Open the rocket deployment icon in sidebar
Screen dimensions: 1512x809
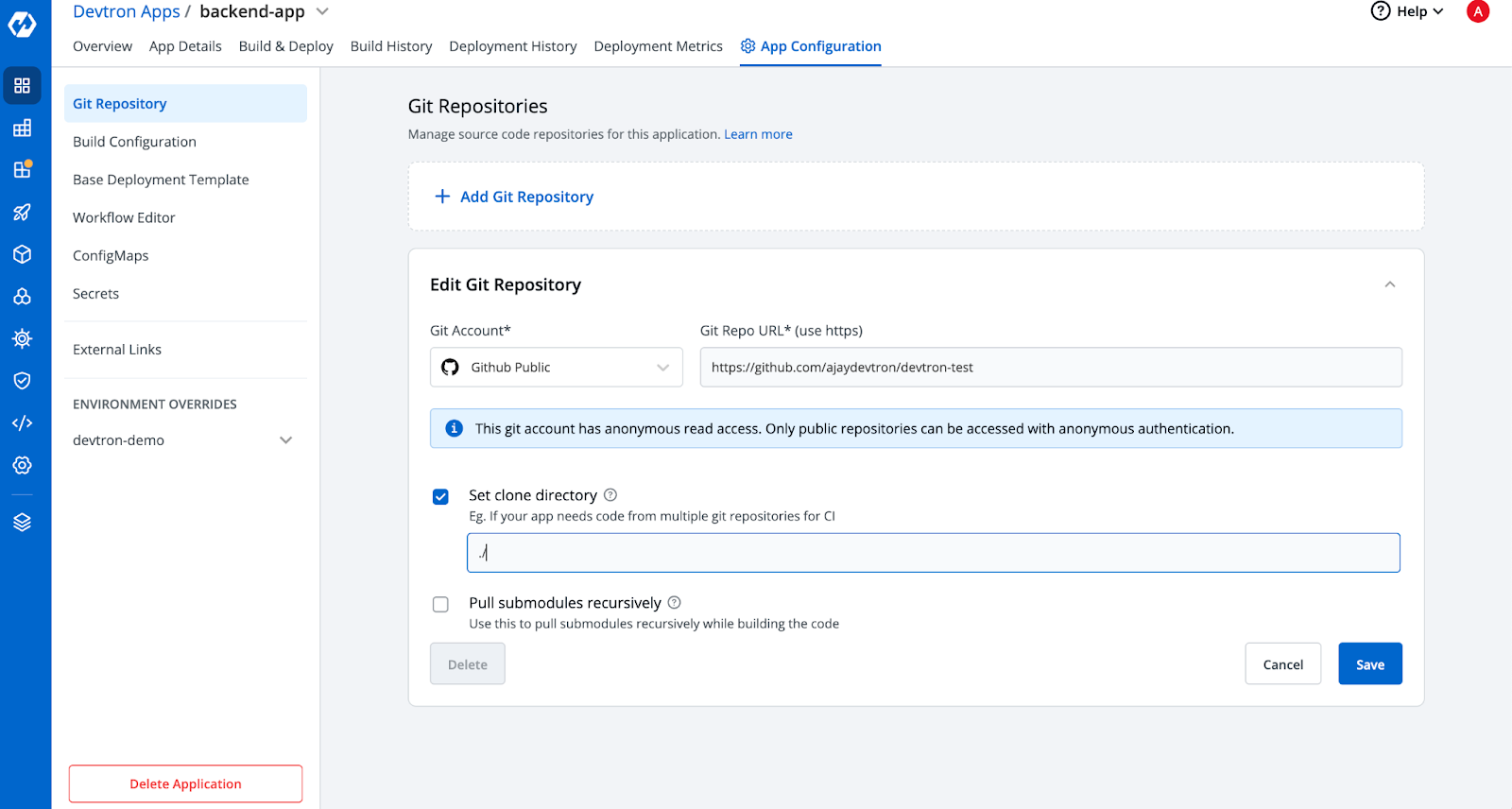pyautogui.click(x=22, y=212)
